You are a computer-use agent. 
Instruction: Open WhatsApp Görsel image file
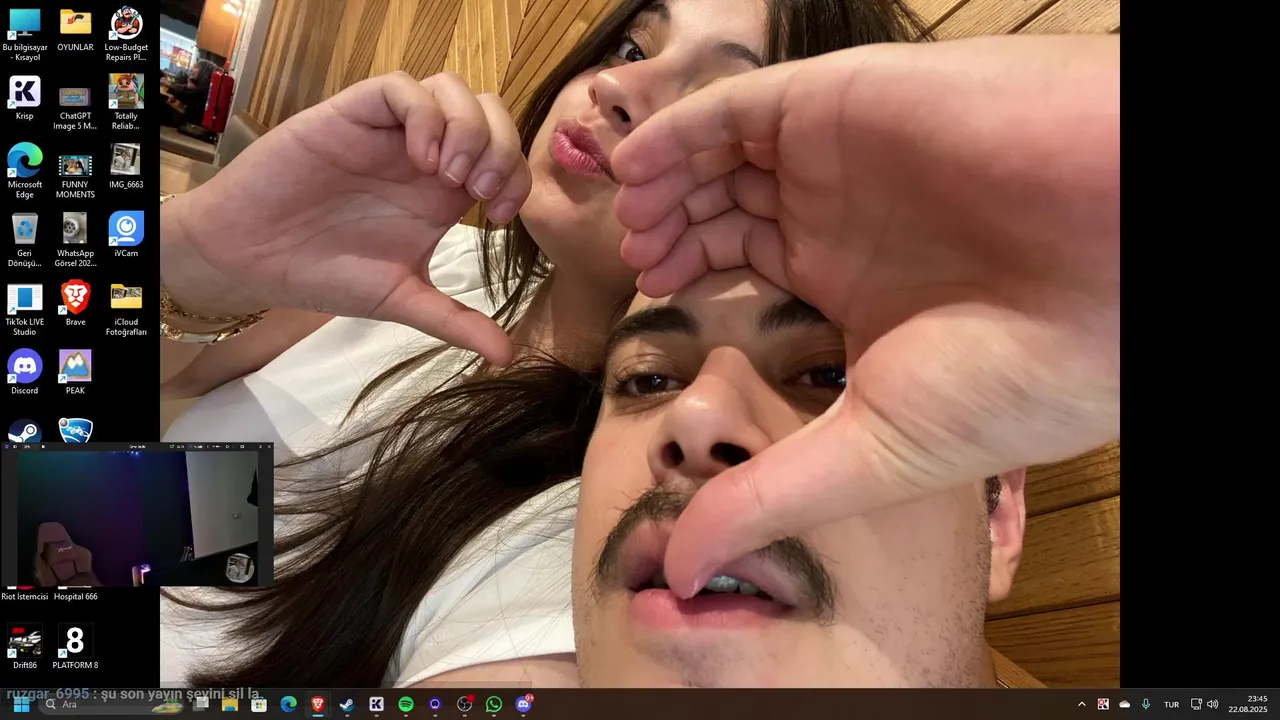[75, 240]
